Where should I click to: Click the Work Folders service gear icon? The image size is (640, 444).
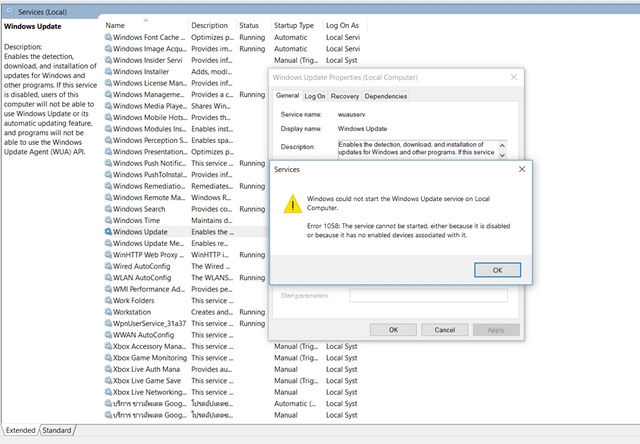pos(108,300)
